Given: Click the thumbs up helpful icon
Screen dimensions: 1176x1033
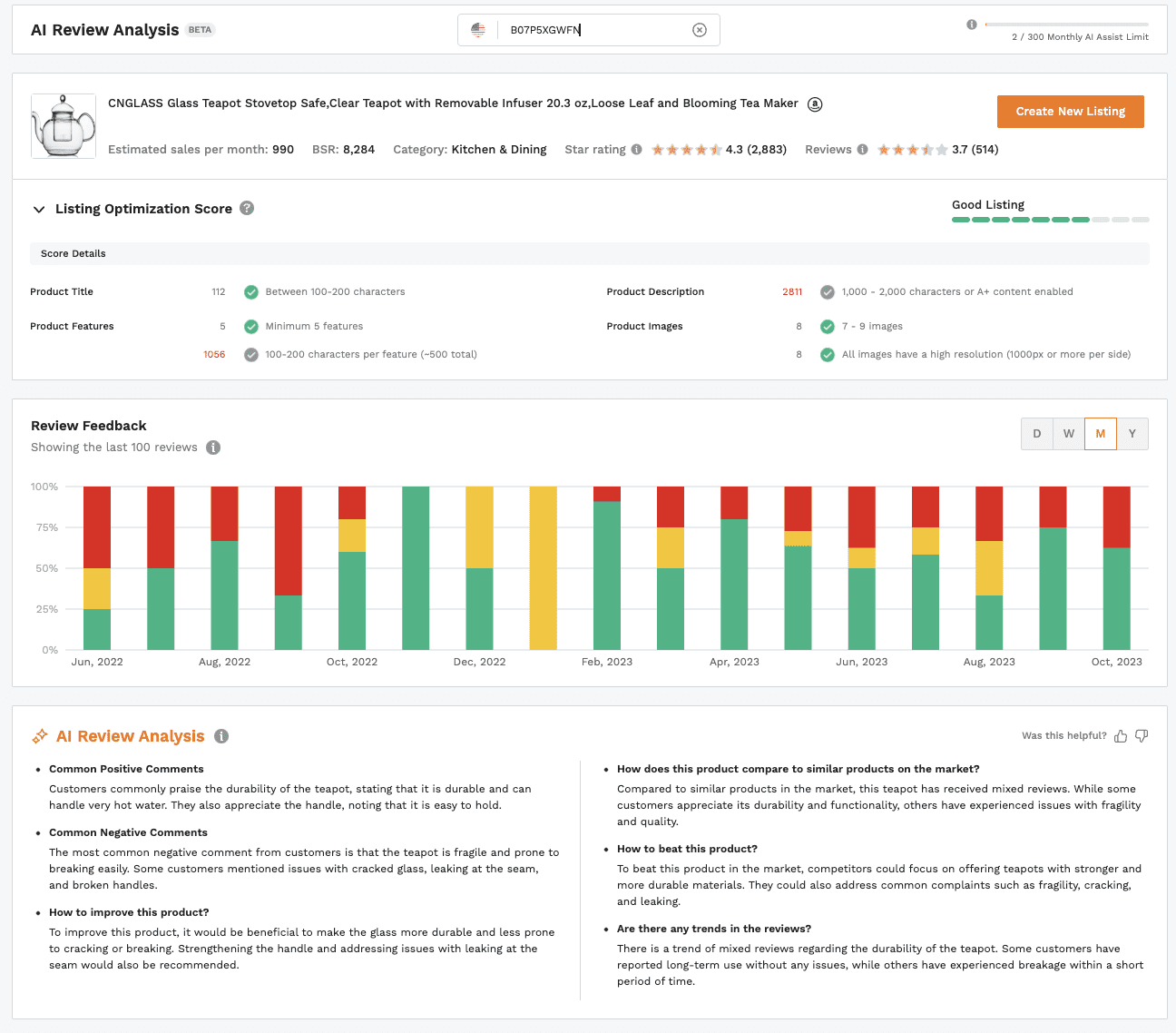Looking at the screenshot, I should point(1121,736).
